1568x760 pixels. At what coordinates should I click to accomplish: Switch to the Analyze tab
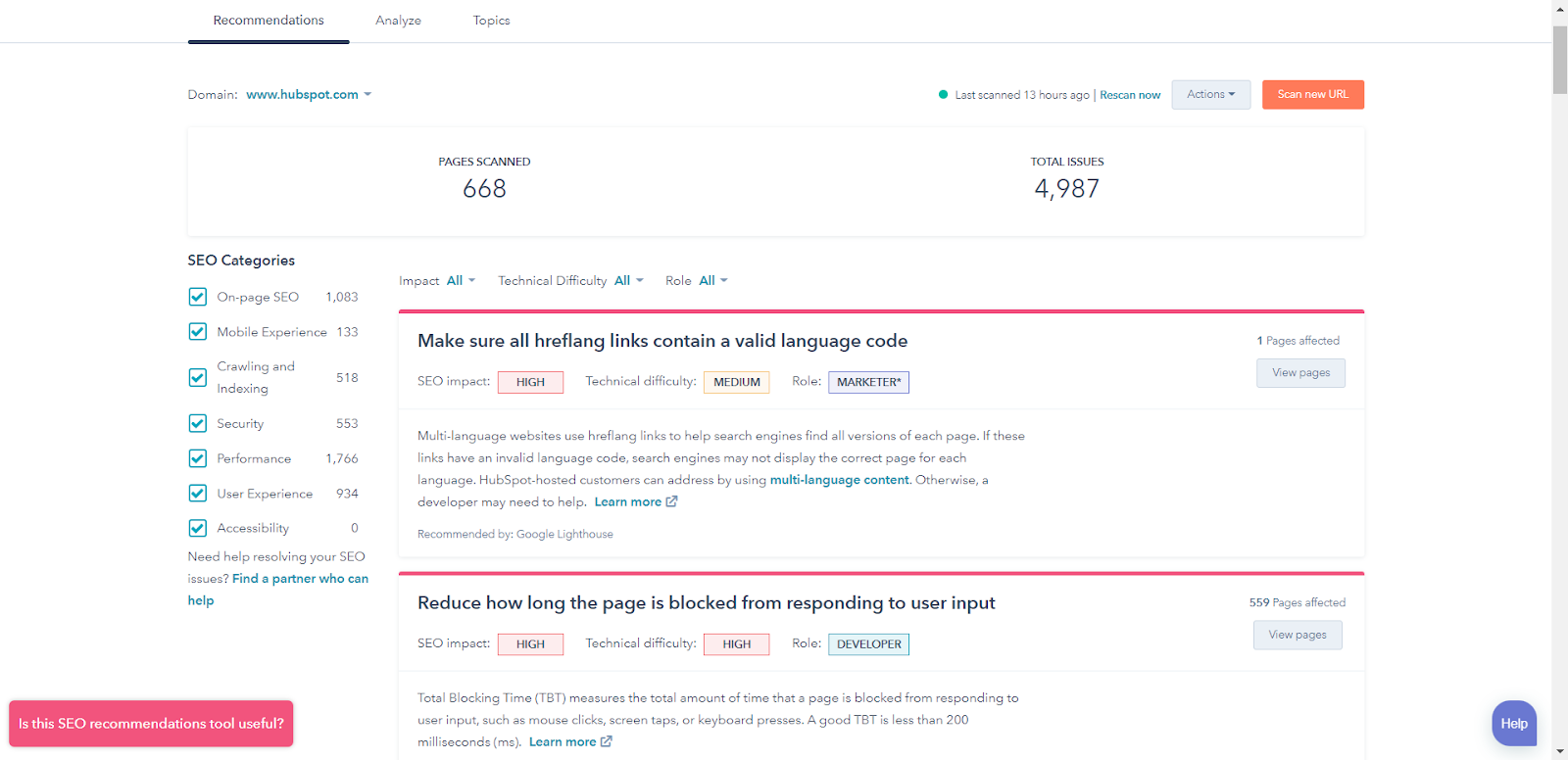point(397,20)
